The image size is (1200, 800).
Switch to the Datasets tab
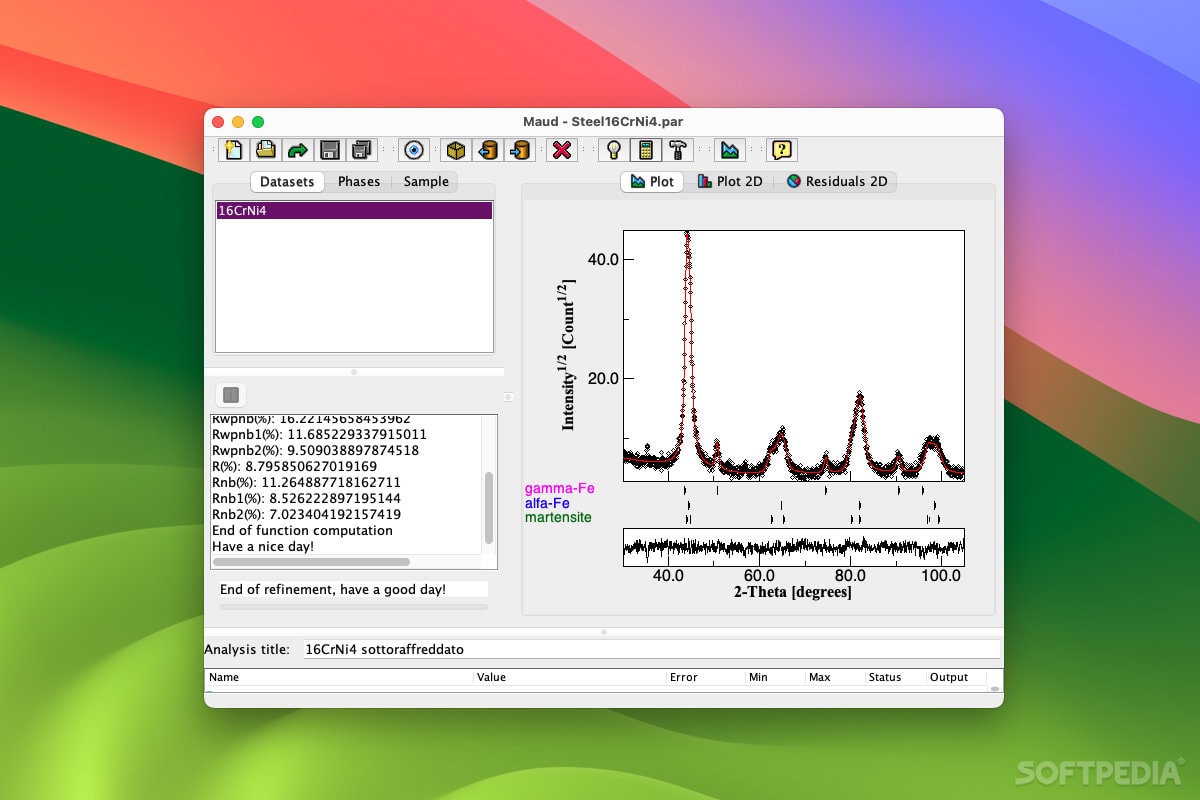(x=287, y=181)
